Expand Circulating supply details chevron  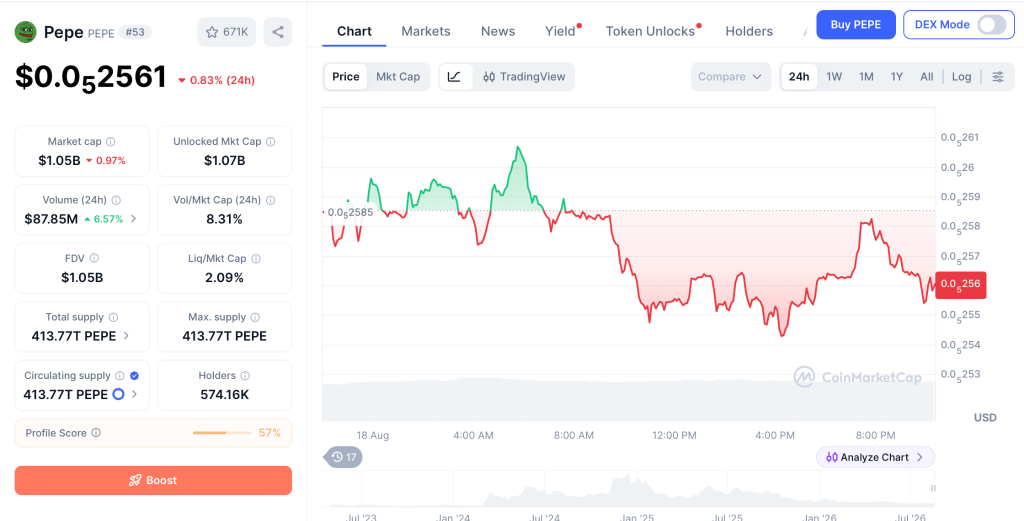coord(135,394)
